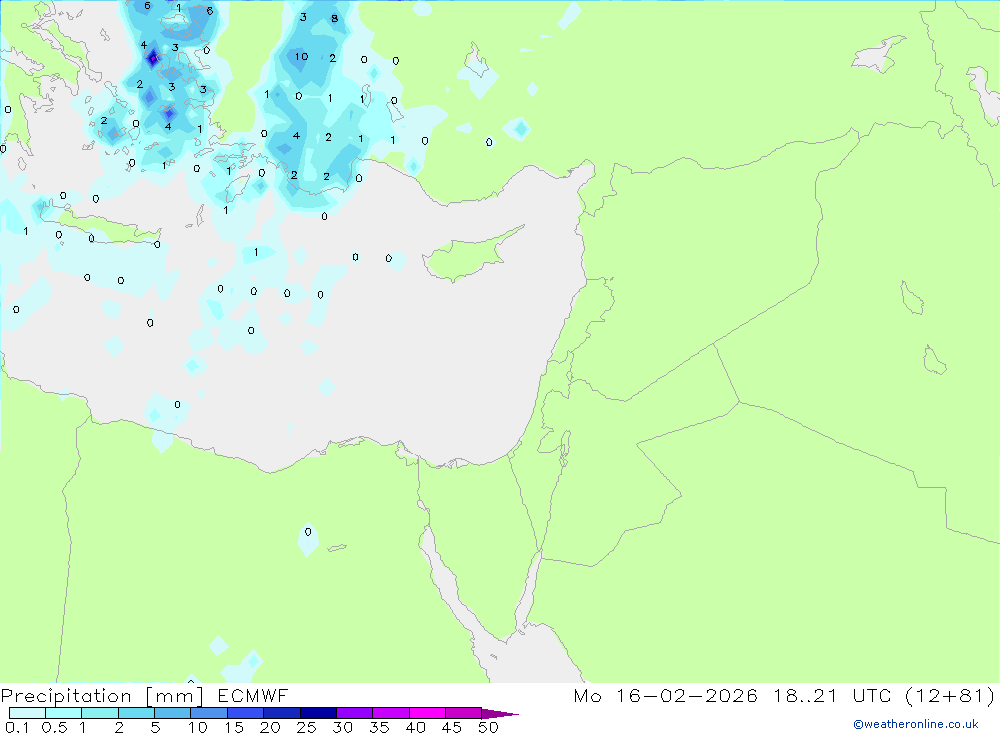
Task: Click the legend label '25'
Action: click(306, 727)
